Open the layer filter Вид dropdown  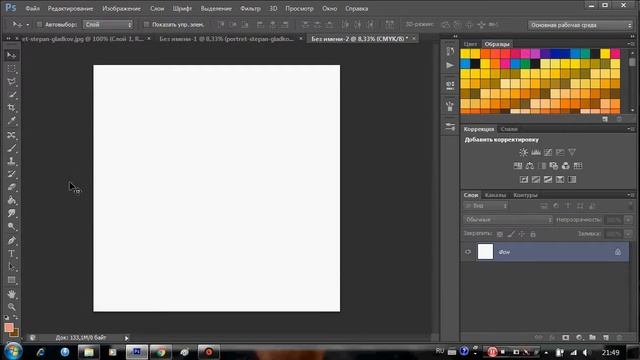[486, 206]
